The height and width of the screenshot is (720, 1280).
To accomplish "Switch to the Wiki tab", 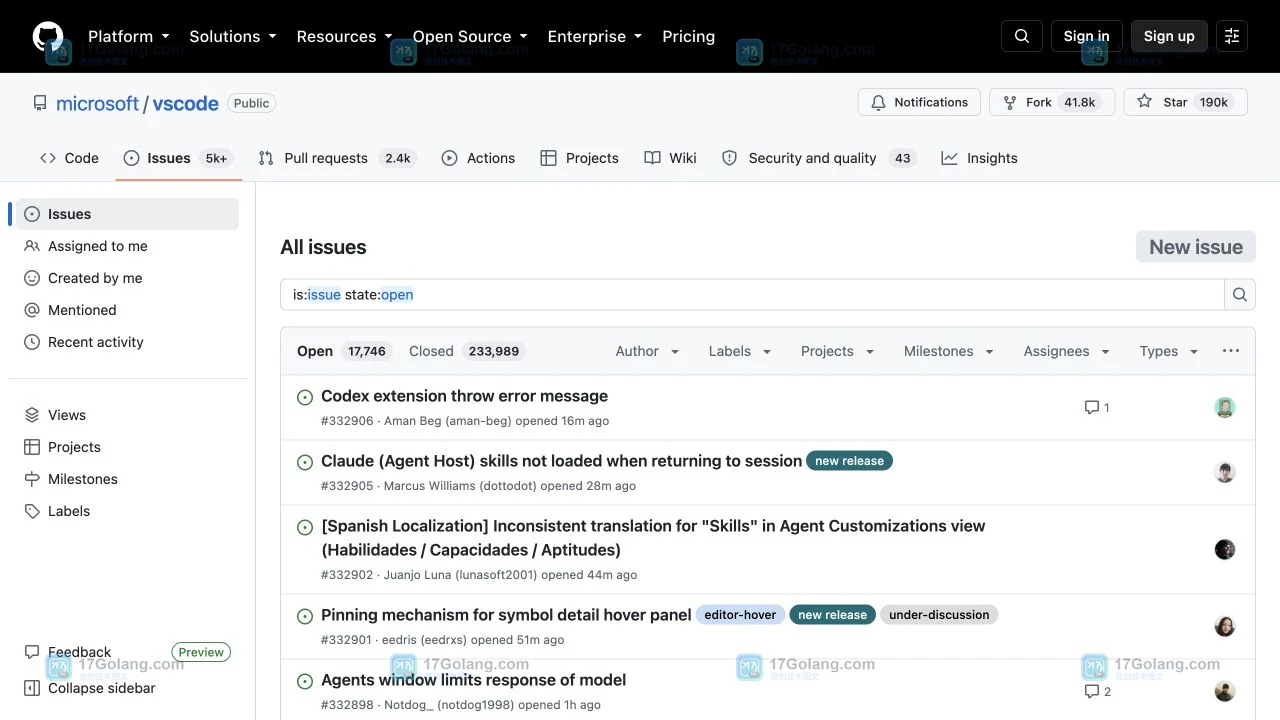I will [x=670, y=158].
